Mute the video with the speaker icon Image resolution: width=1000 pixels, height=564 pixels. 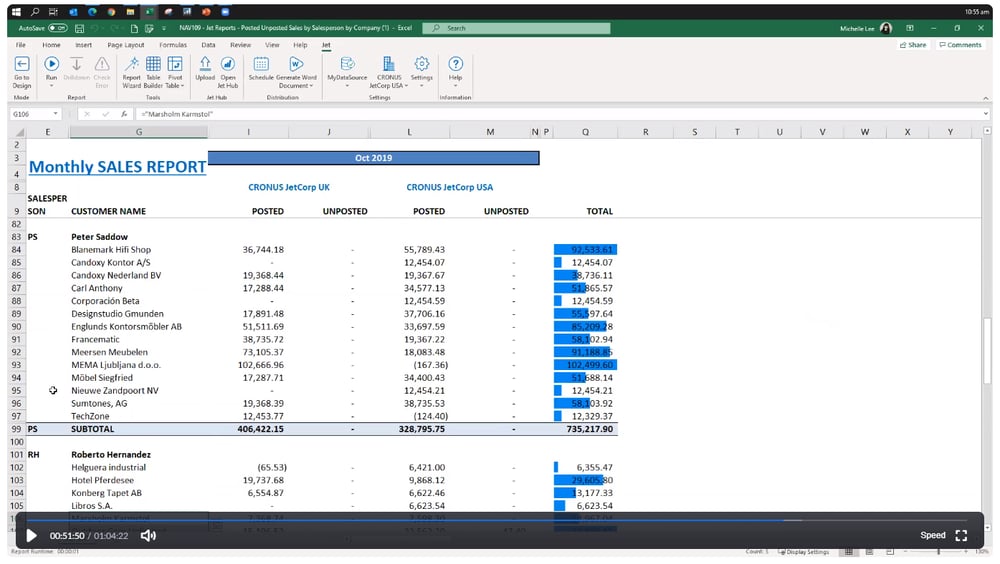[148, 535]
